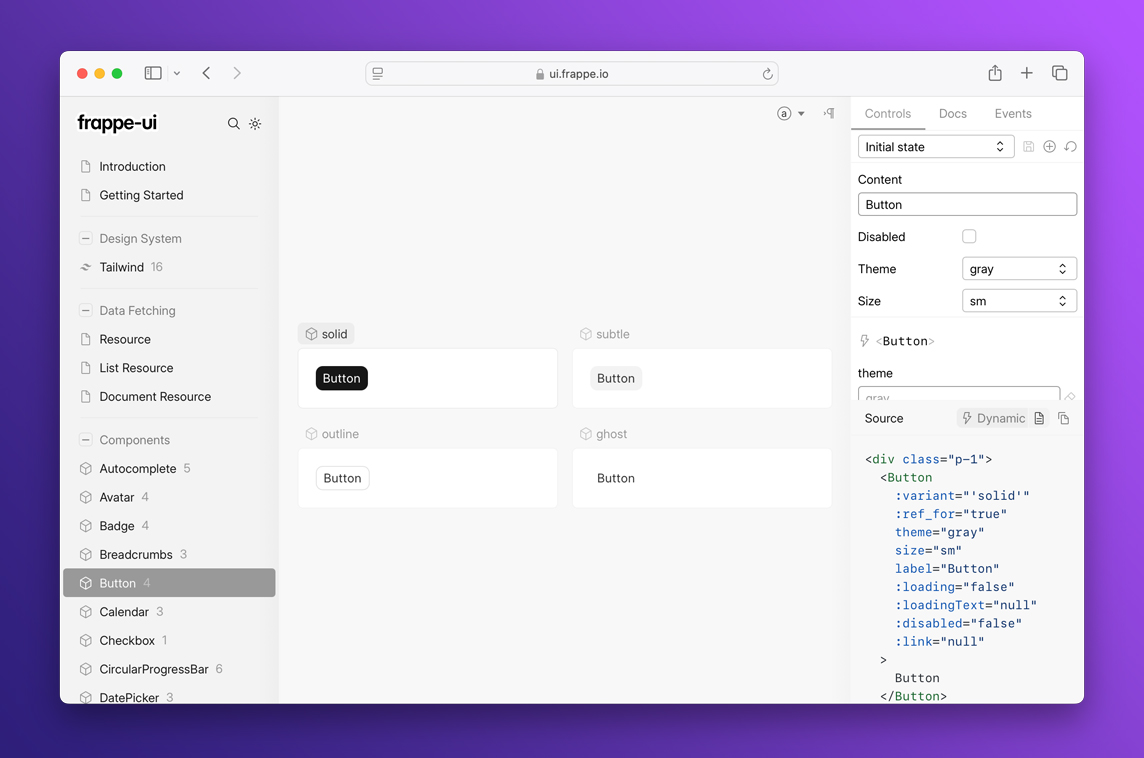This screenshot has width=1144, height=758.
Task: Switch to the Events tab
Action: pyautogui.click(x=1012, y=114)
